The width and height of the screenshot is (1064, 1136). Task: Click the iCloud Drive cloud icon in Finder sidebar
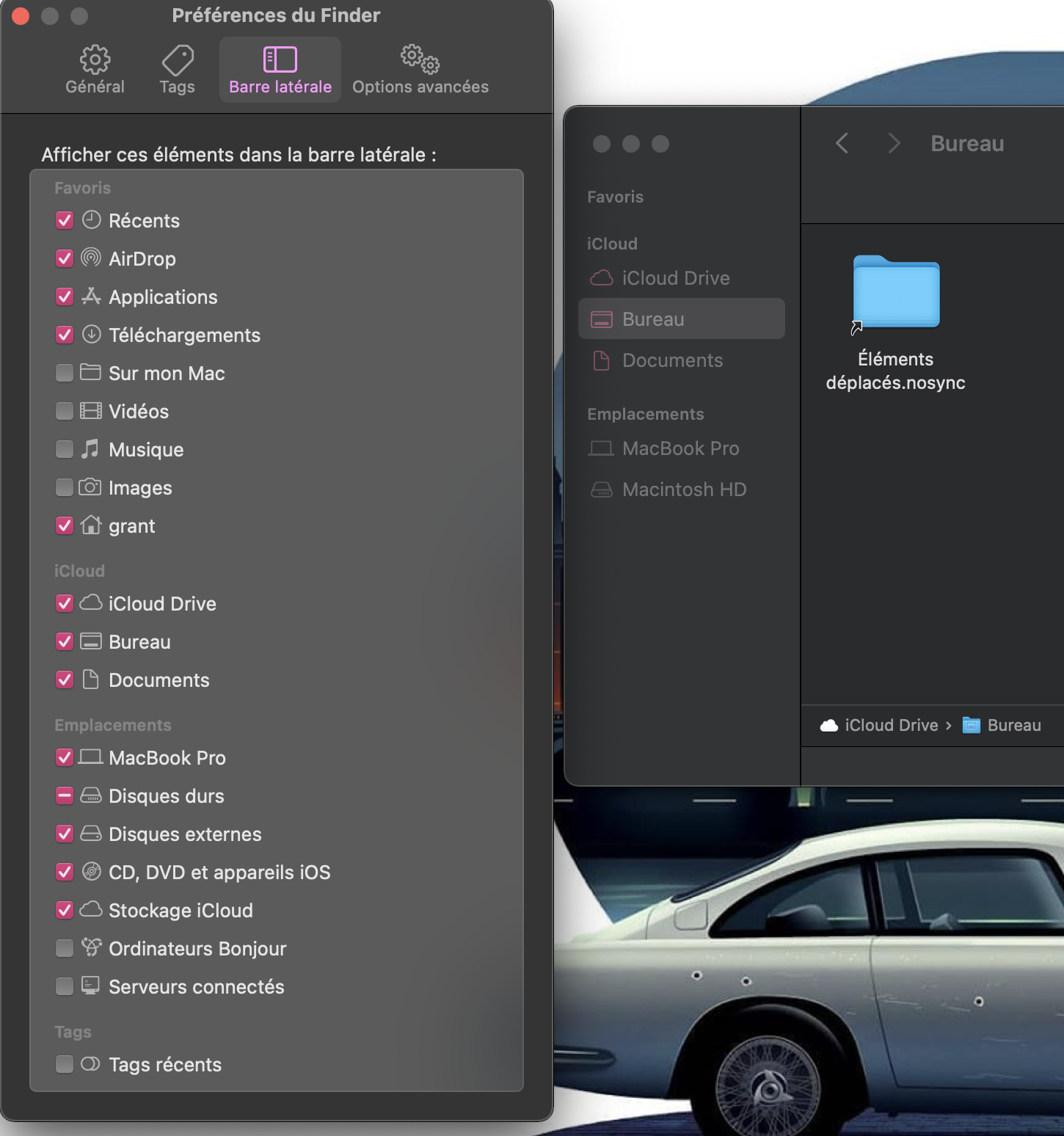(602, 278)
